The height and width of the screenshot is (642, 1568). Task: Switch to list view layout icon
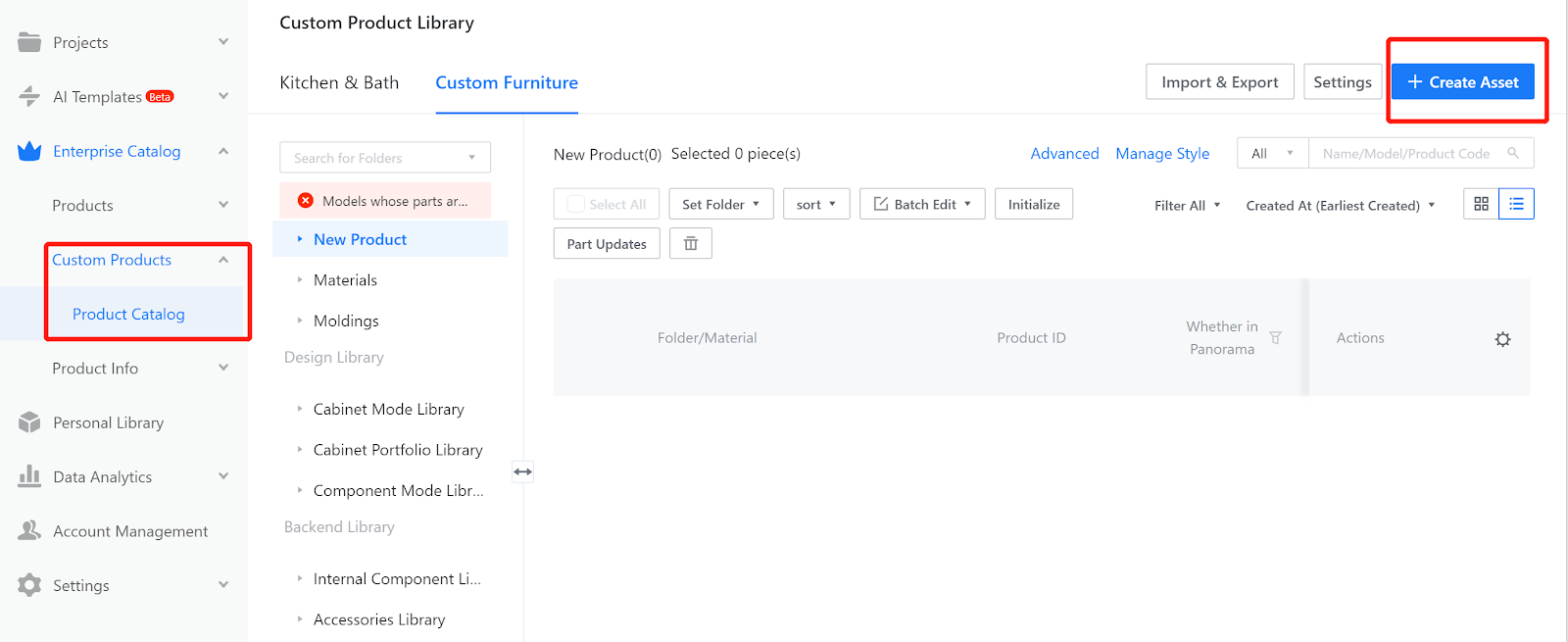(x=1516, y=204)
